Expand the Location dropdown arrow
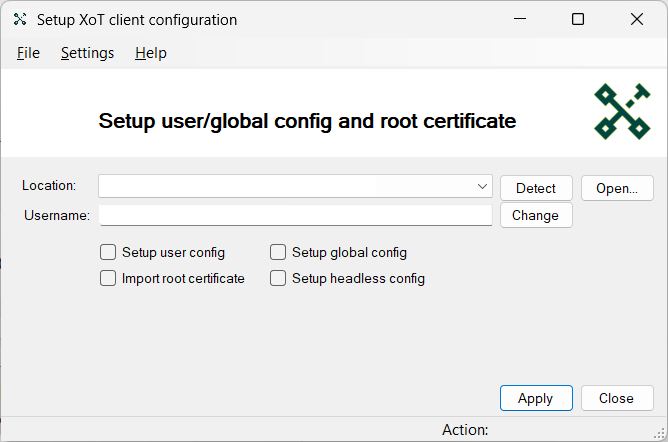668x442 pixels. [x=482, y=187]
